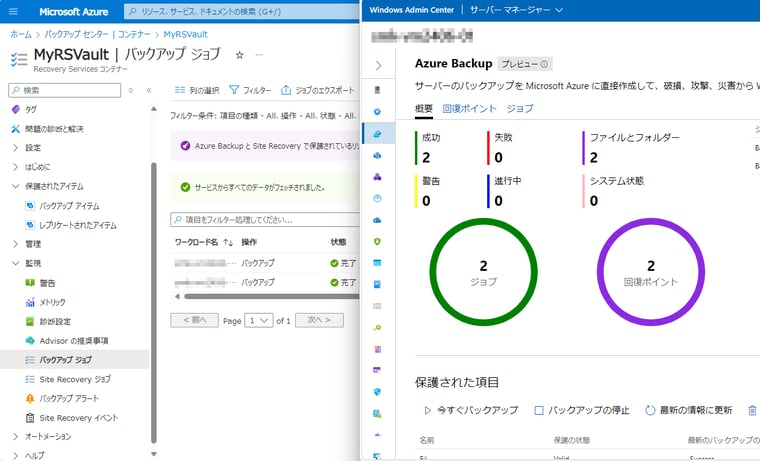Click the Windows Admin Center title
This screenshot has width=760, height=461.
coord(412,10)
